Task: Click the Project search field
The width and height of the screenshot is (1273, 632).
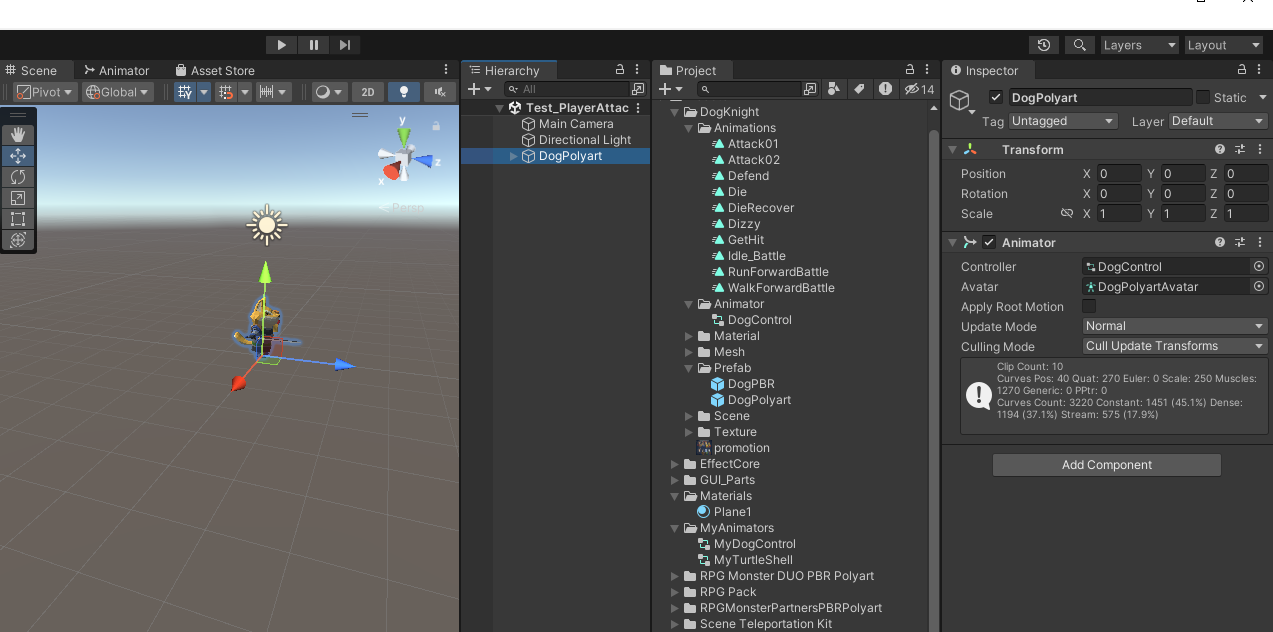Action: tap(751, 89)
